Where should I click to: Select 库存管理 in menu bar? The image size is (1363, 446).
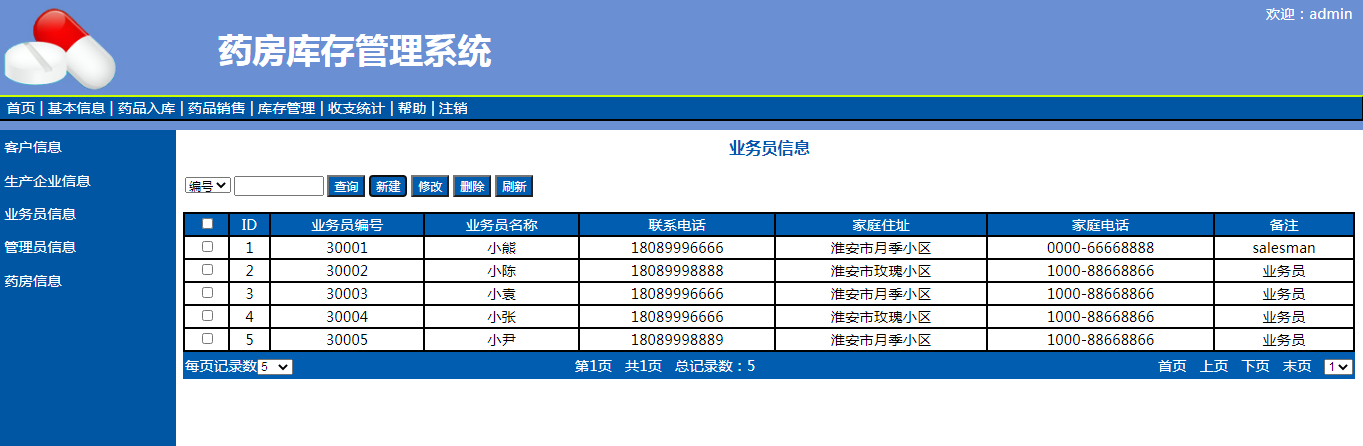click(286, 108)
